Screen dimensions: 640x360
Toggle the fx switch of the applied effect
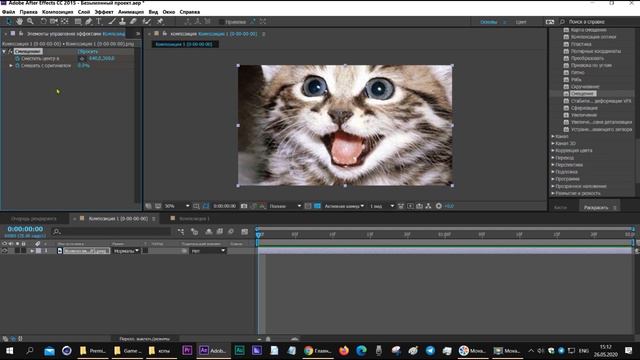click(10, 51)
